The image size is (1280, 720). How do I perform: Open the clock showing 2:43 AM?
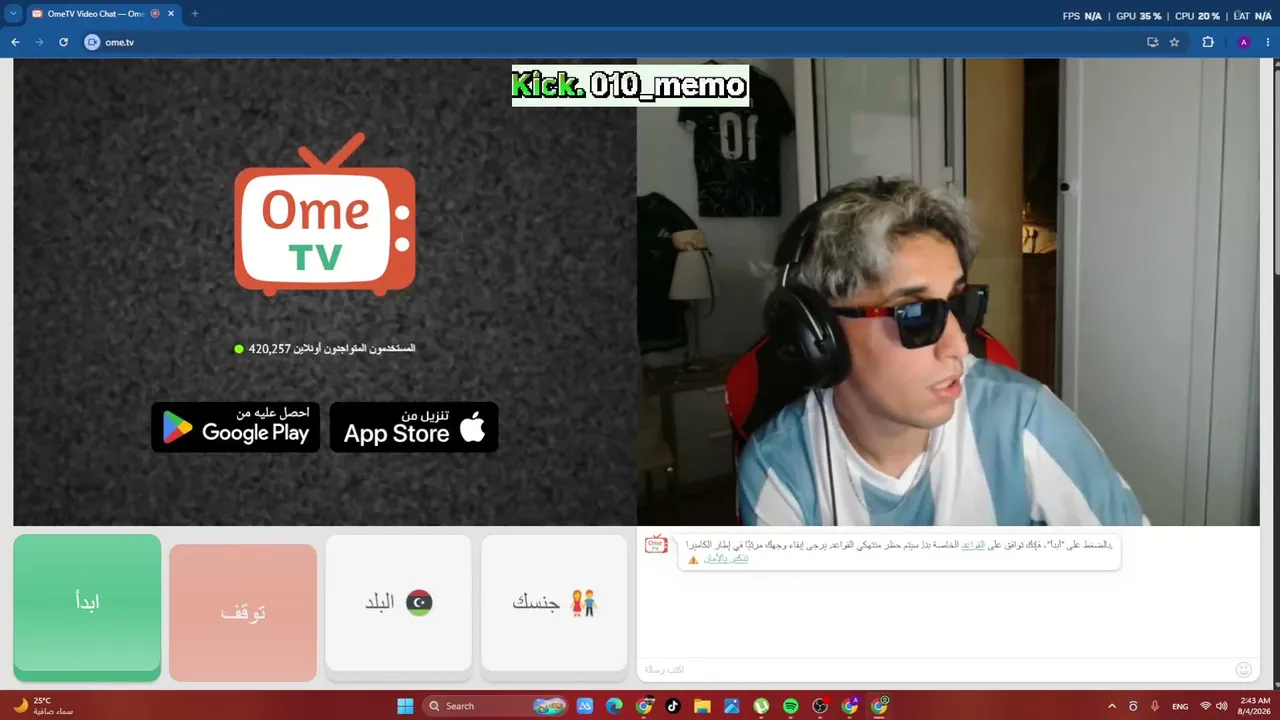(x=1255, y=706)
